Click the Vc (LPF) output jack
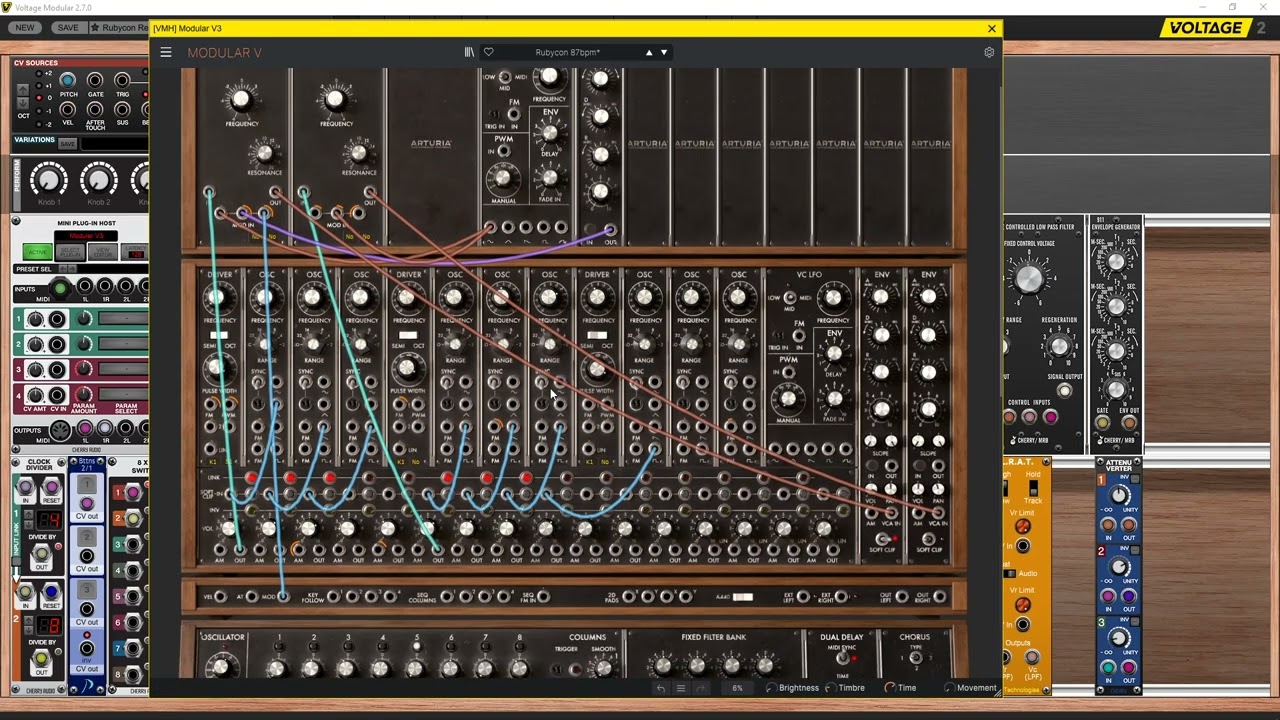Image resolution: width=1280 pixels, height=720 pixels. click(1031, 657)
